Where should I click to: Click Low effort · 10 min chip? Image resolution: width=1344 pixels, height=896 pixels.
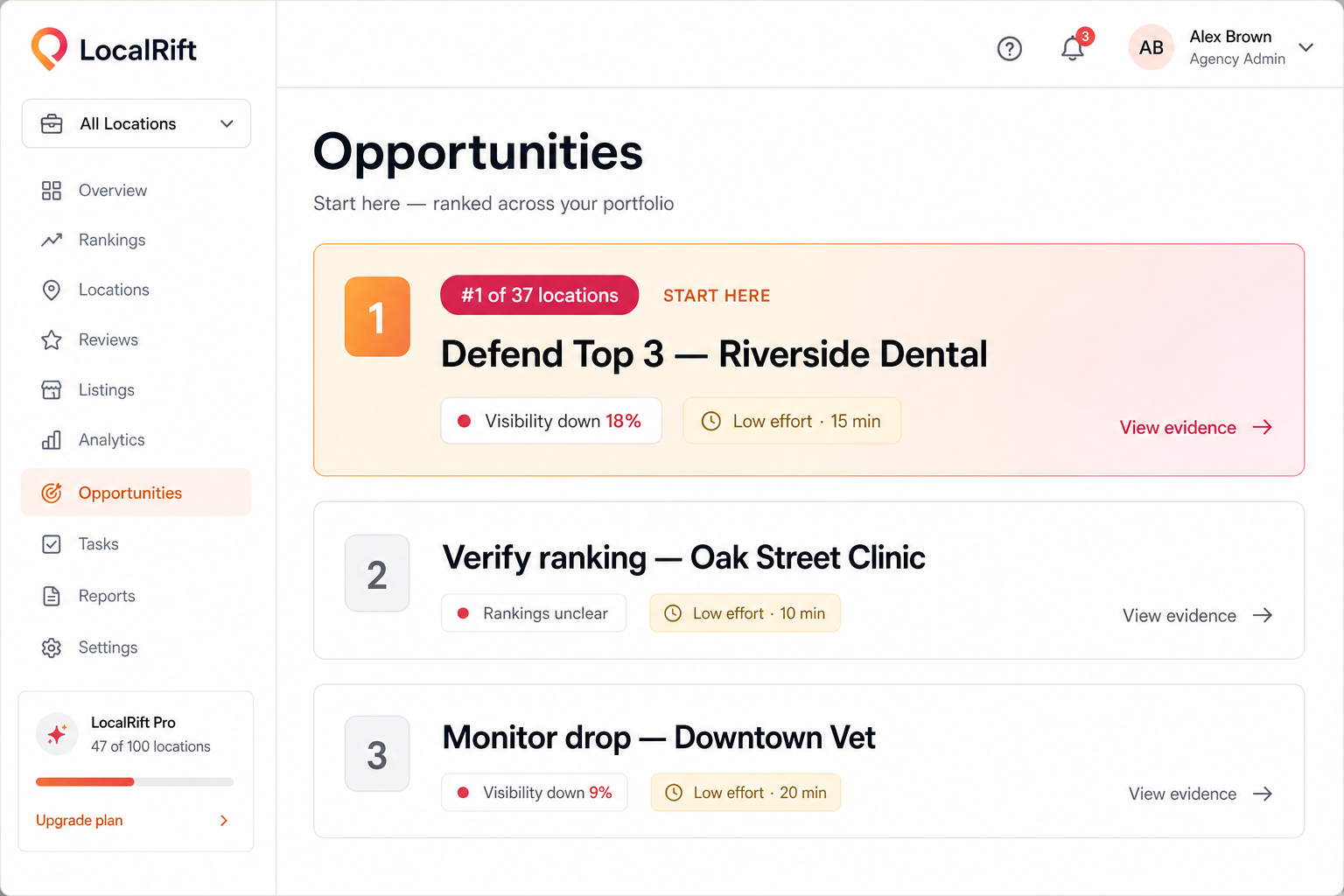tap(745, 613)
